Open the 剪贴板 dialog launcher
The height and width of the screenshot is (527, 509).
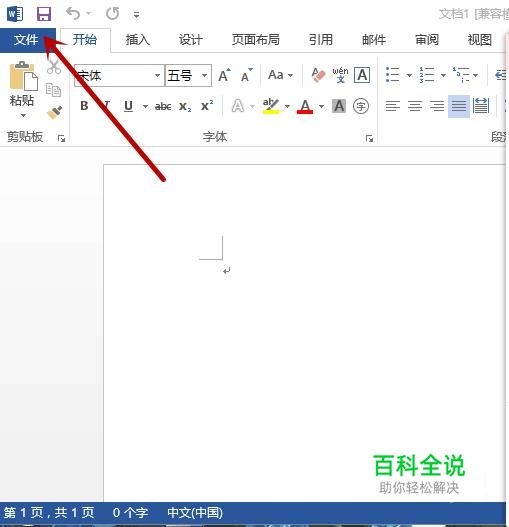(x=61, y=138)
